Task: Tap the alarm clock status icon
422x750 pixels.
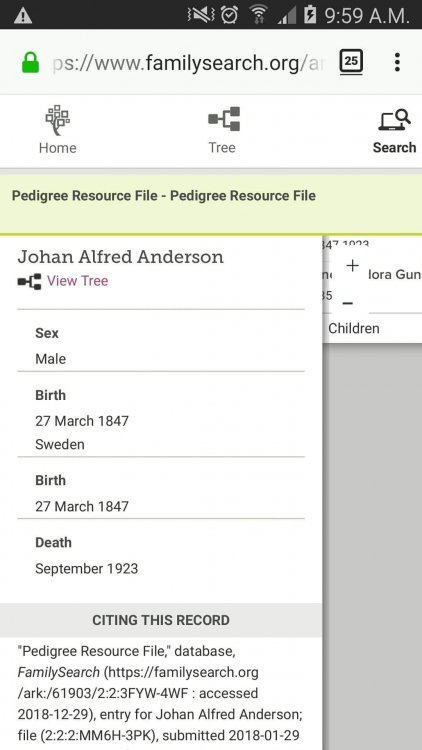Action: [x=230, y=15]
